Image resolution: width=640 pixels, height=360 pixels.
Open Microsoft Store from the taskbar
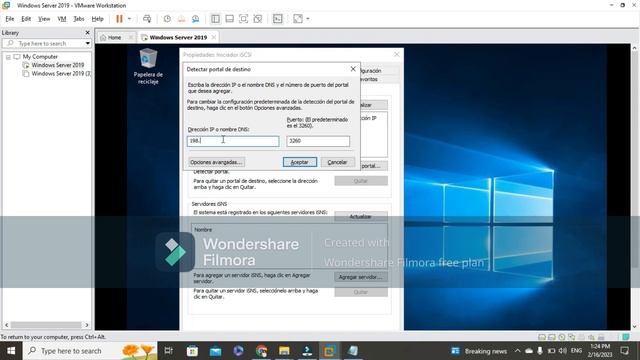pos(192,351)
